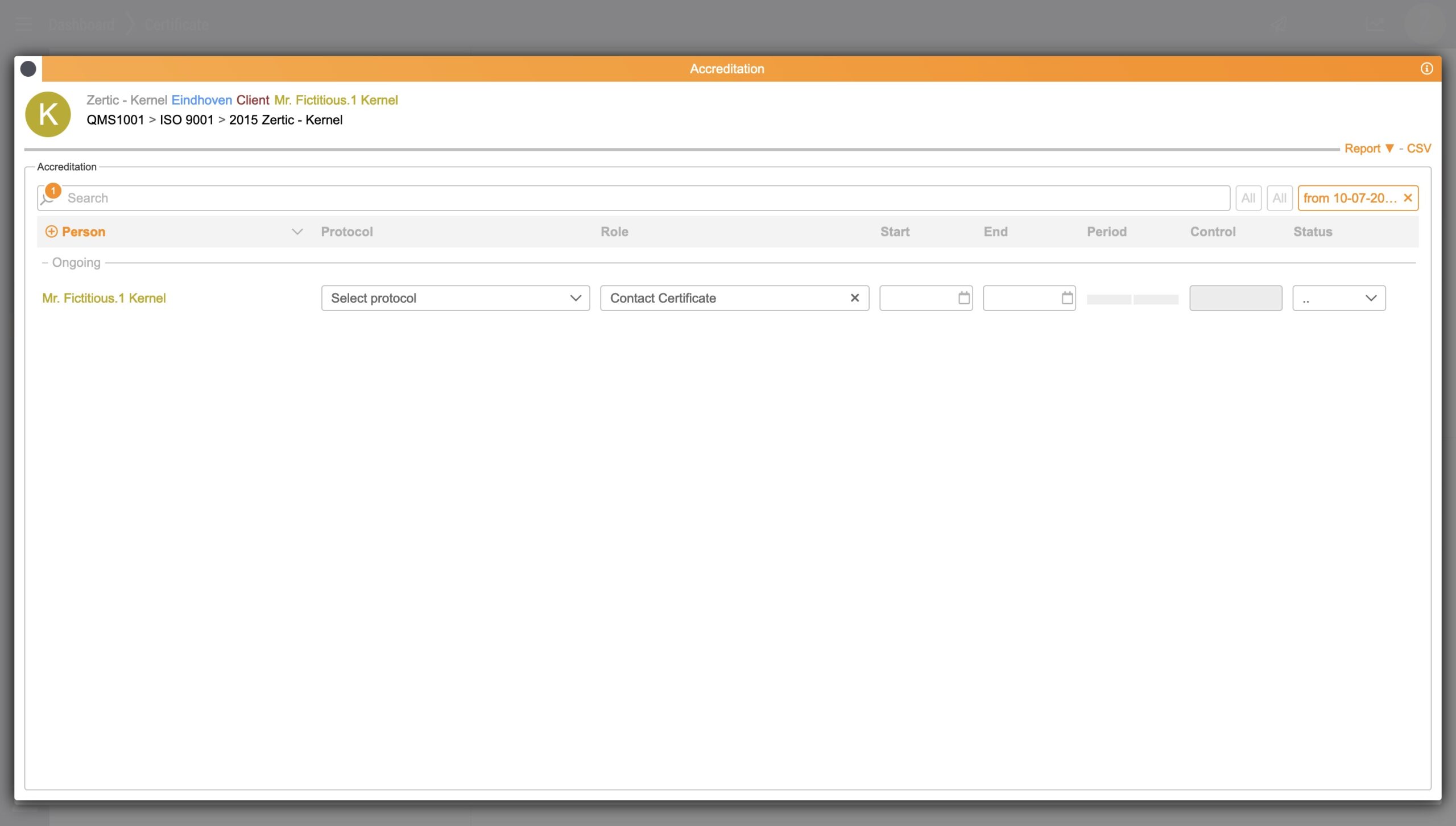Open the End date calendar icon

tap(1067, 298)
